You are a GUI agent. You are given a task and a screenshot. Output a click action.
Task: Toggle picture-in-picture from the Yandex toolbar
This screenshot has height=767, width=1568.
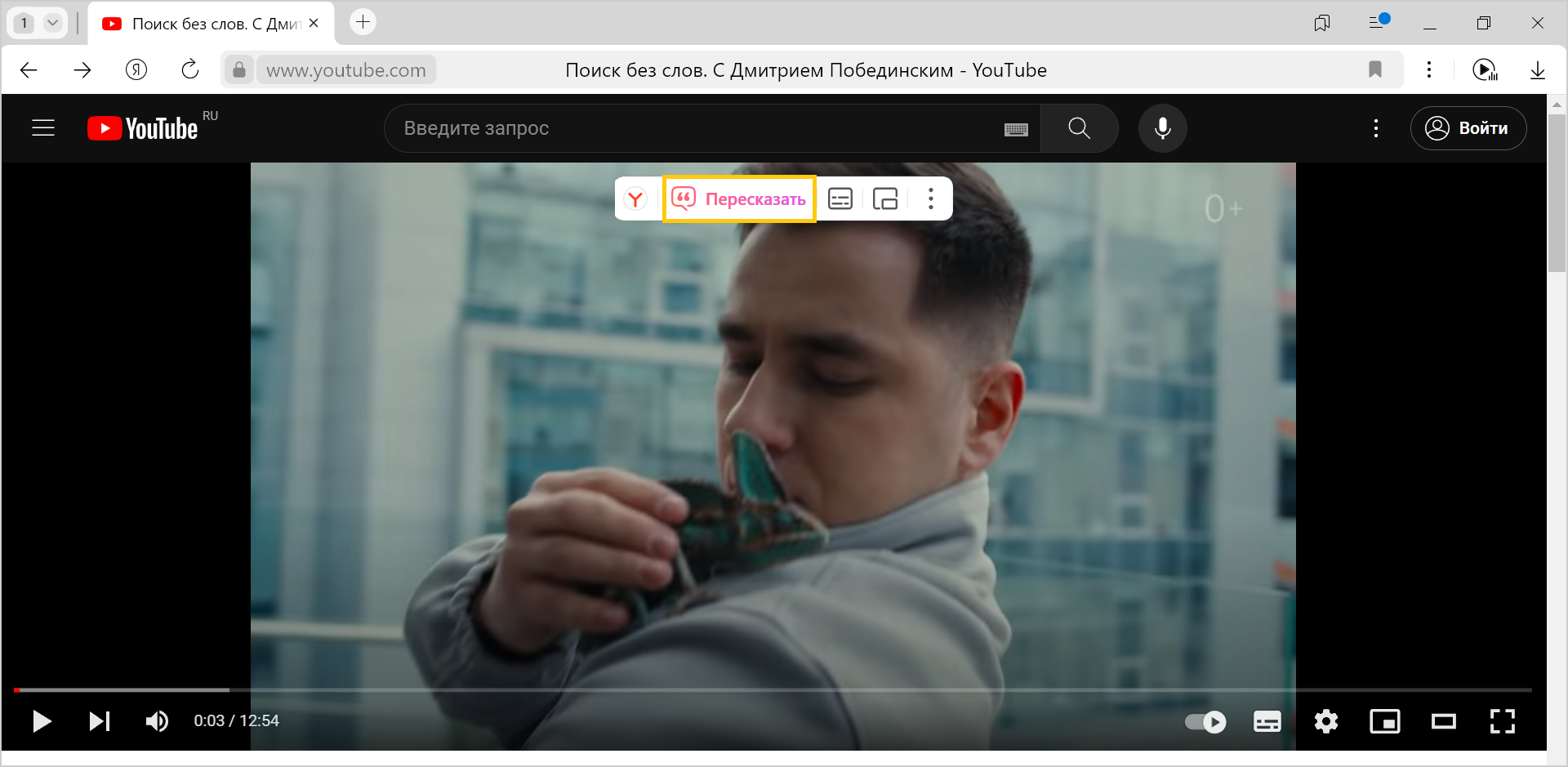886,198
